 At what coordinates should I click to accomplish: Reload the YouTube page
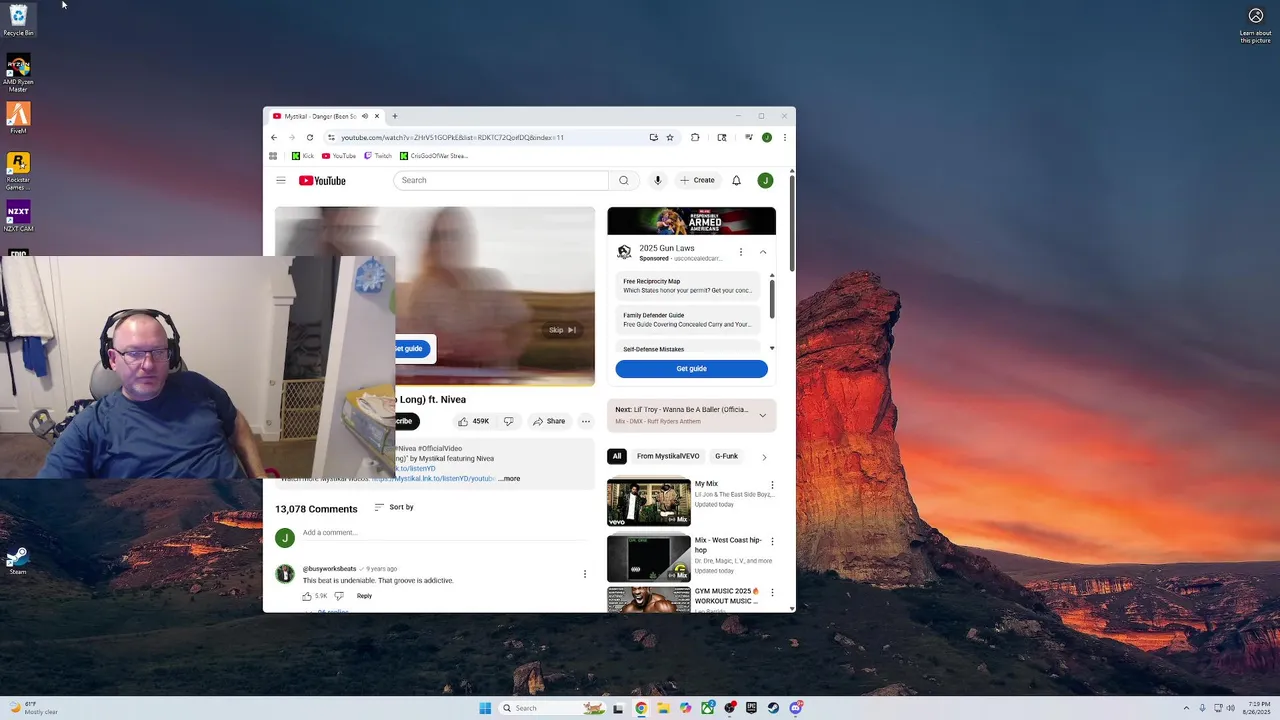tap(310, 137)
